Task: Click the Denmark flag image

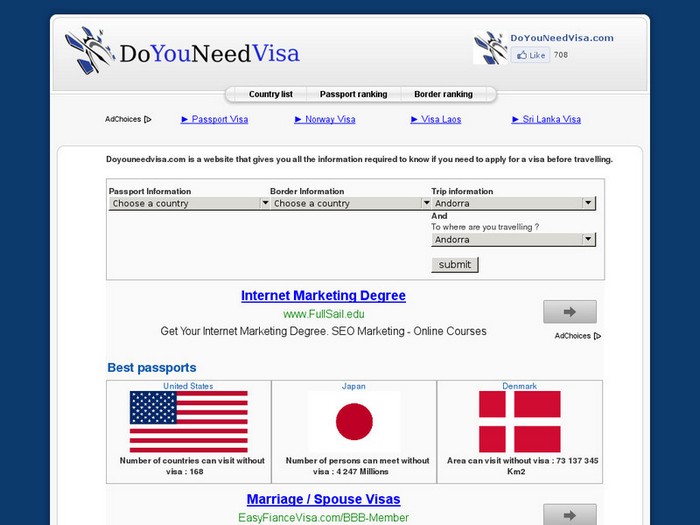Action: [x=520, y=422]
